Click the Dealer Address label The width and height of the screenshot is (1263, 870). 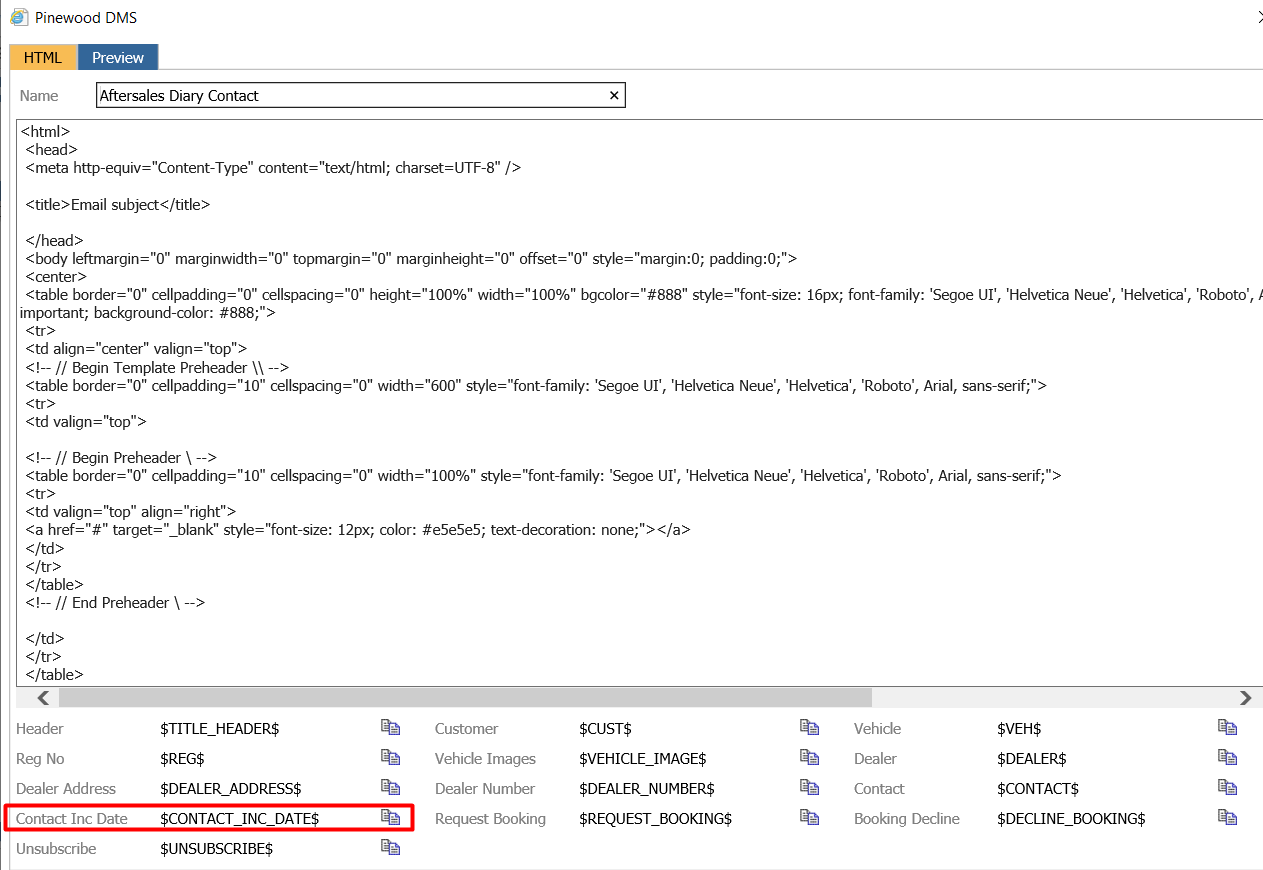point(66,789)
